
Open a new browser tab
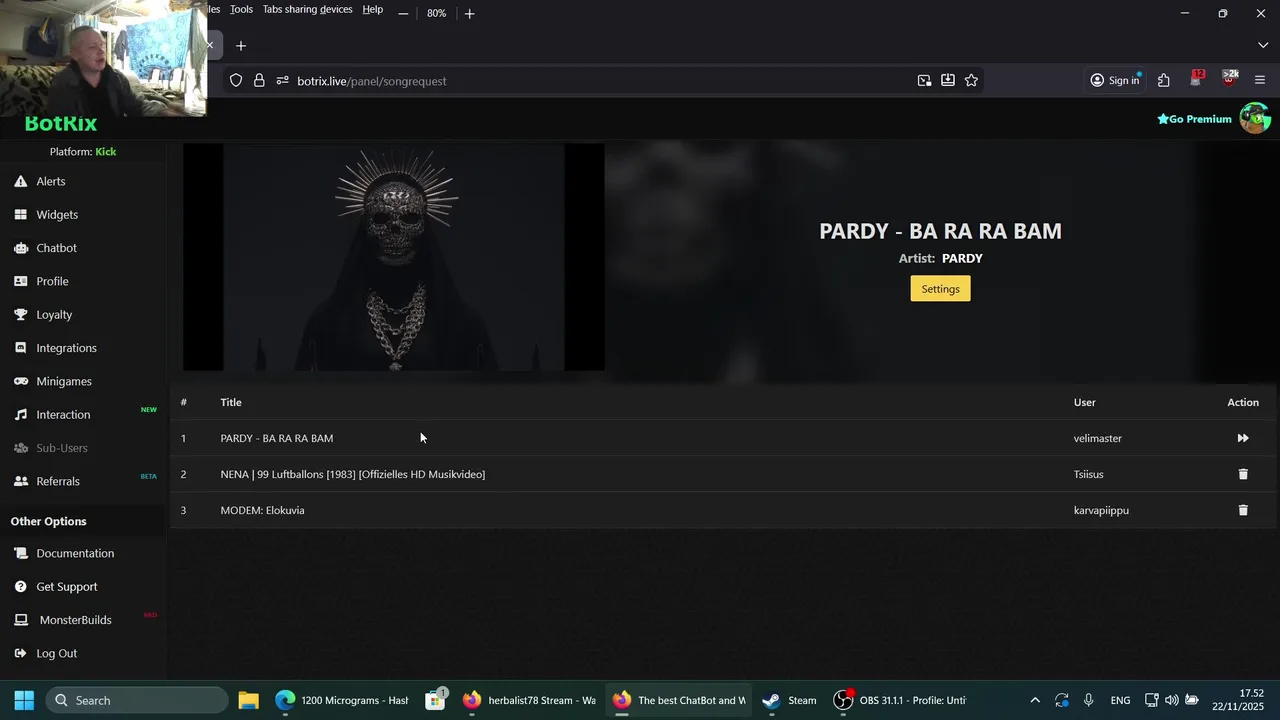241,45
